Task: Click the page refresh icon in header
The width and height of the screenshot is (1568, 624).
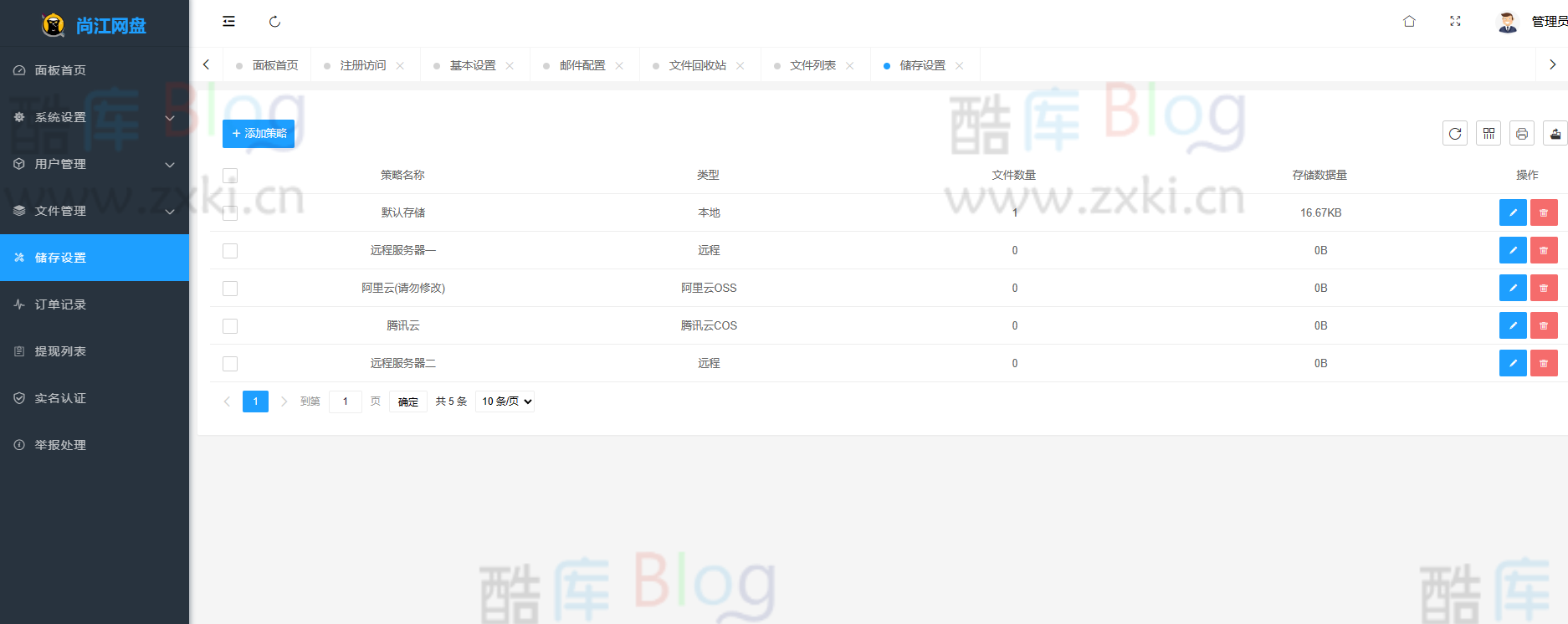Action: pos(274,22)
